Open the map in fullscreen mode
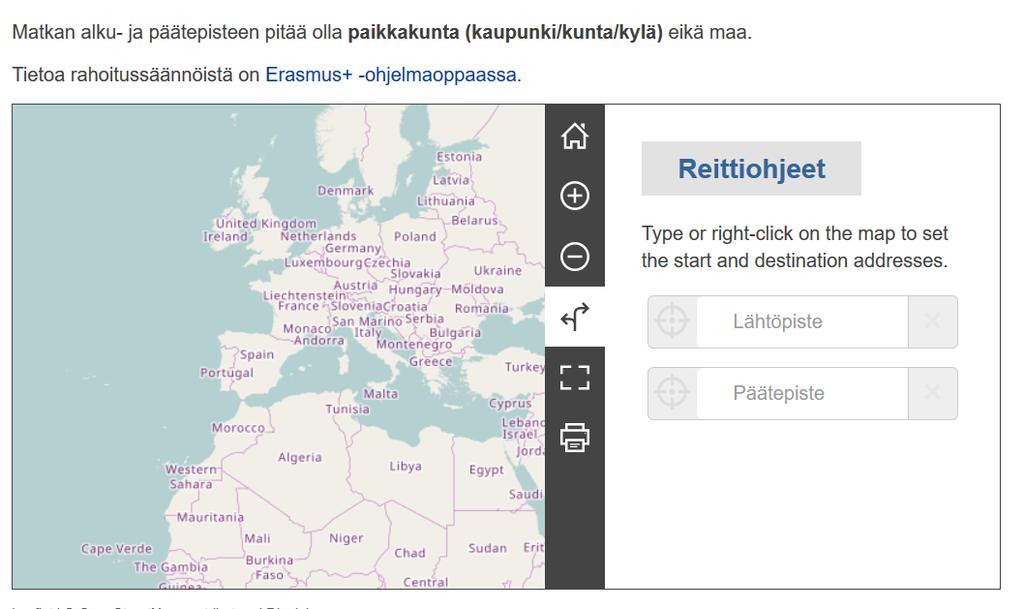This screenshot has height=609, width=1024. click(x=575, y=377)
